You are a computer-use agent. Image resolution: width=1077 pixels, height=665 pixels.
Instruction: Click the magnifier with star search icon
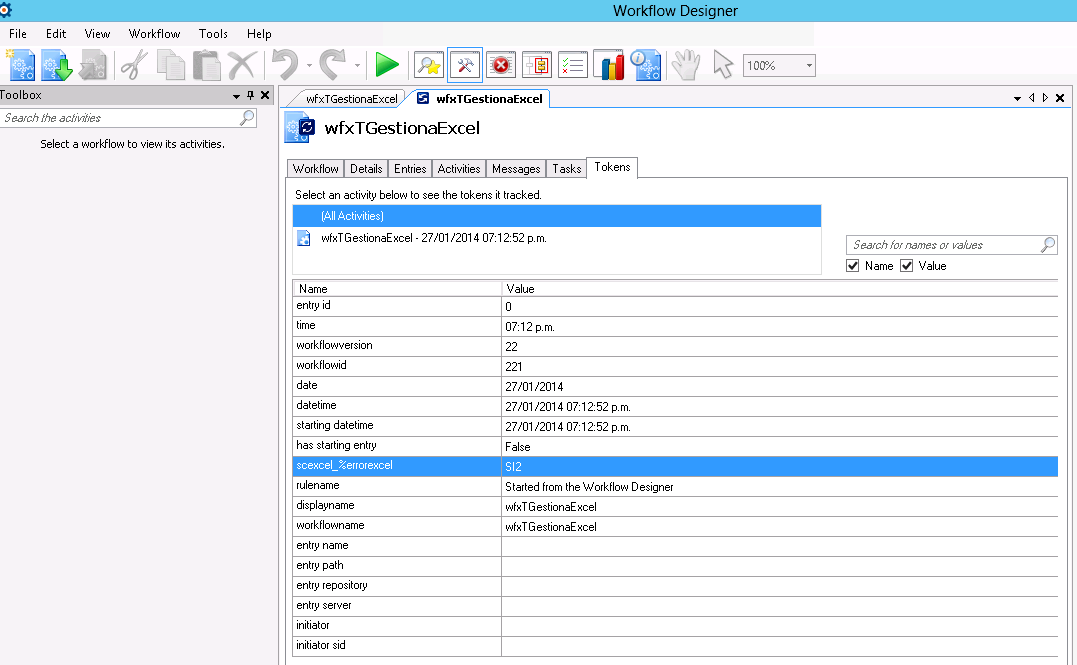click(428, 66)
